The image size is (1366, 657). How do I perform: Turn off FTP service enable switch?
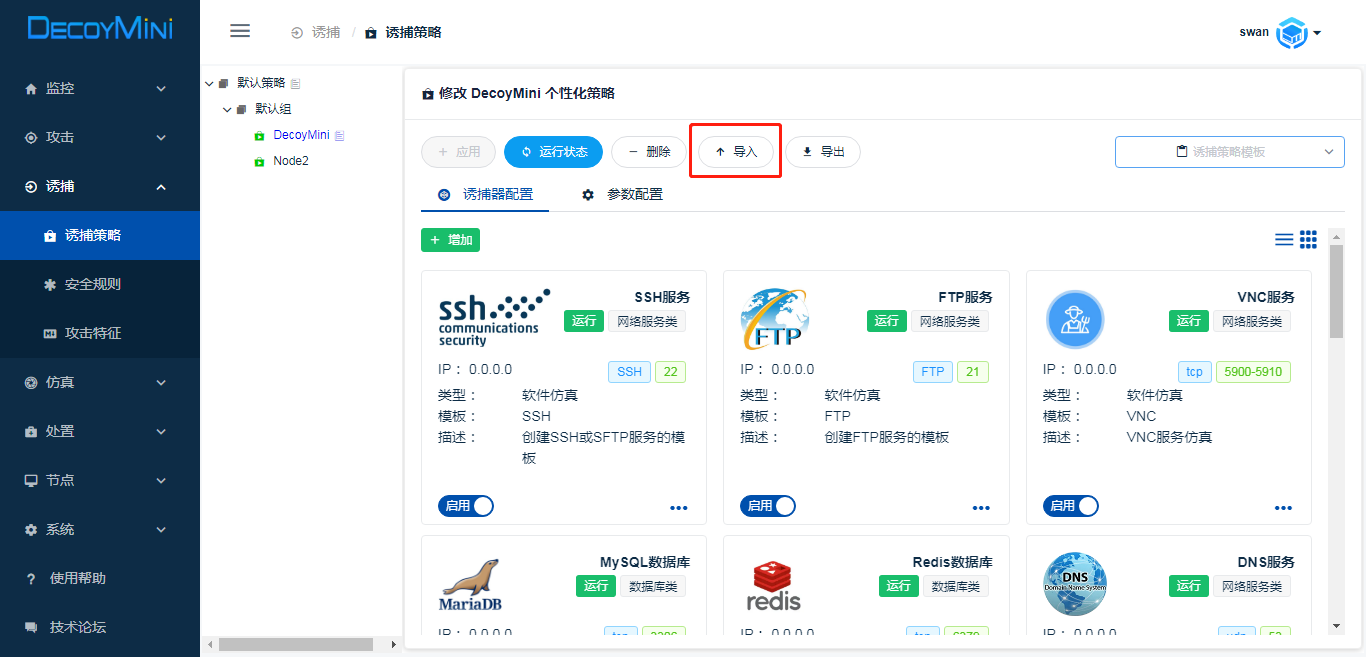click(768, 506)
